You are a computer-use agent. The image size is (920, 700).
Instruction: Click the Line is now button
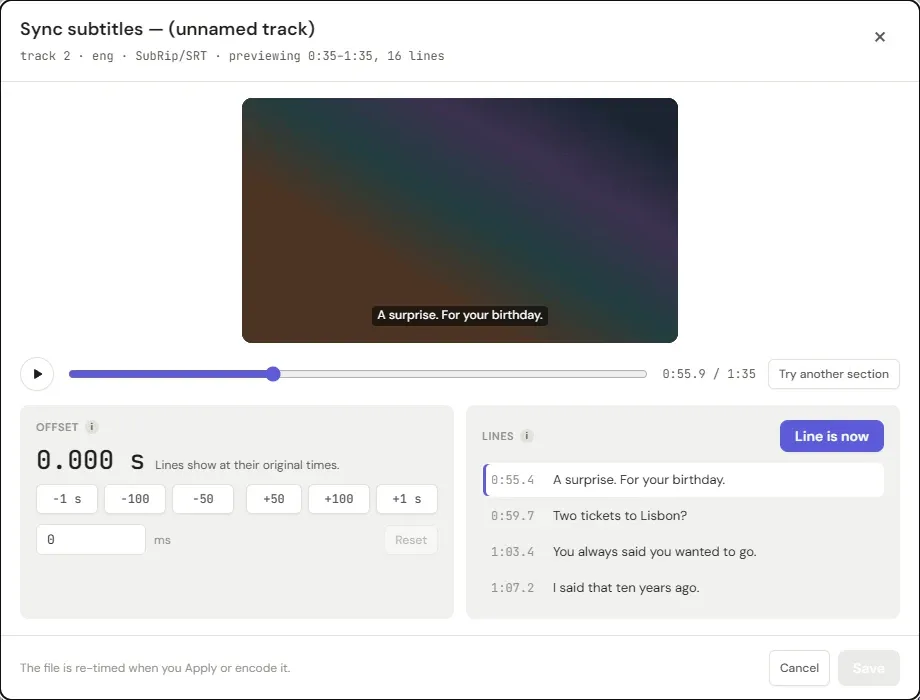pos(831,436)
